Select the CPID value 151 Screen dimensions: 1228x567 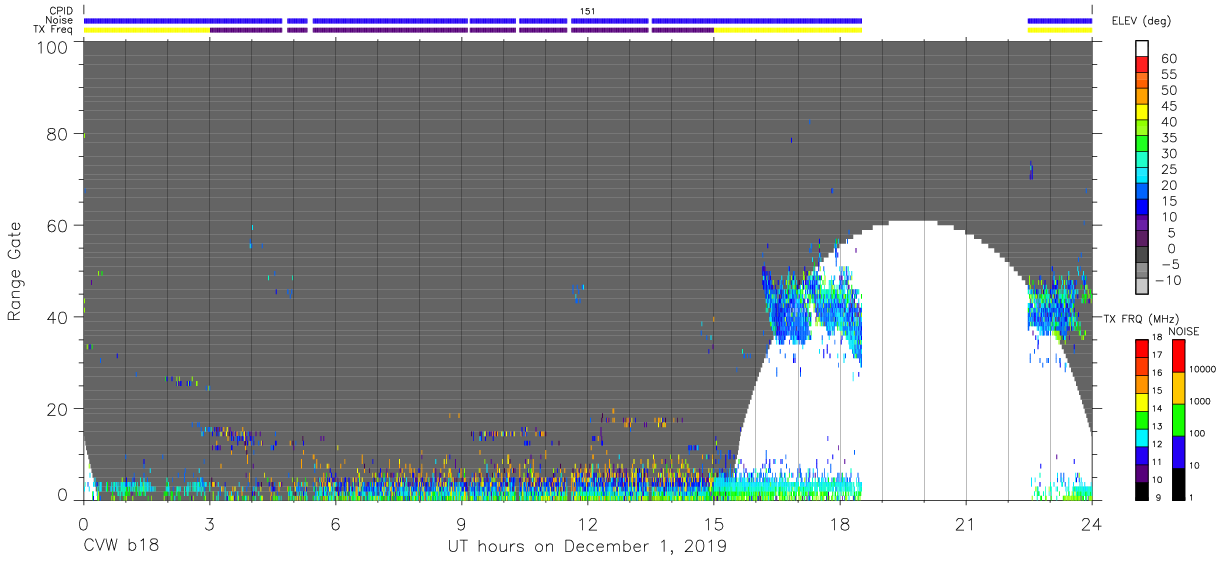[587, 11]
